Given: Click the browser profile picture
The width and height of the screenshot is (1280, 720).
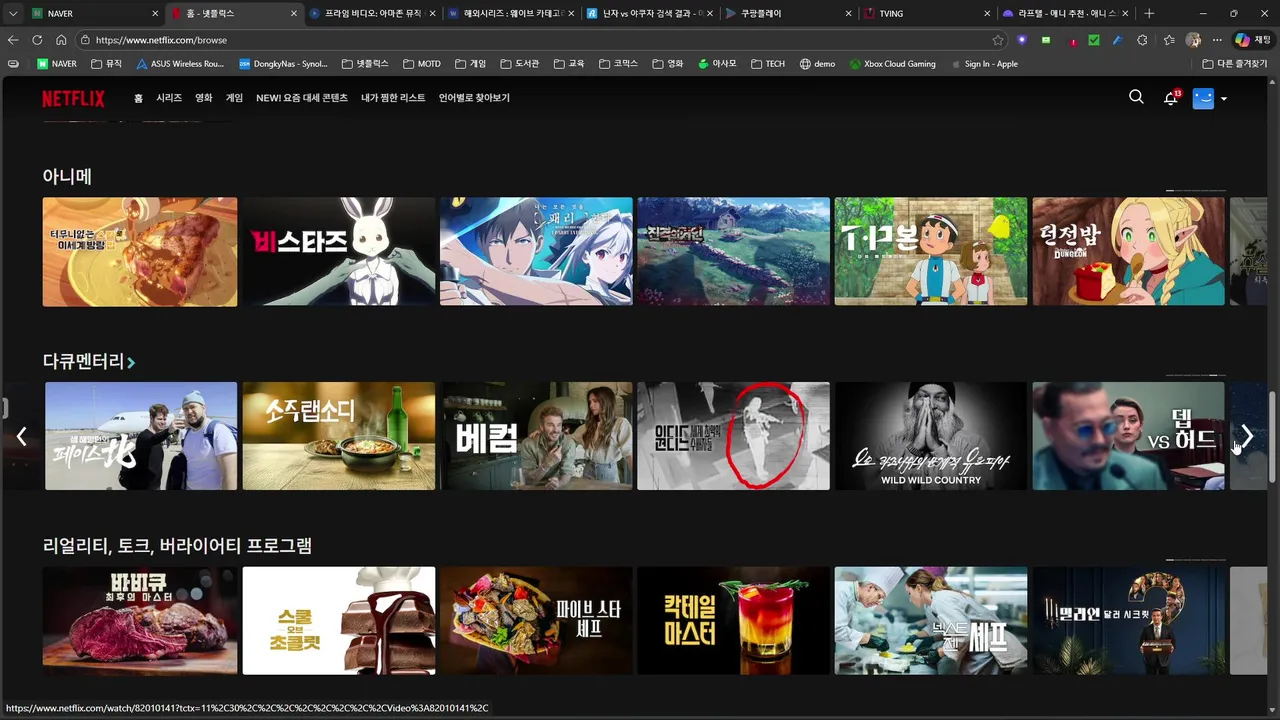Looking at the screenshot, I should (1193, 40).
